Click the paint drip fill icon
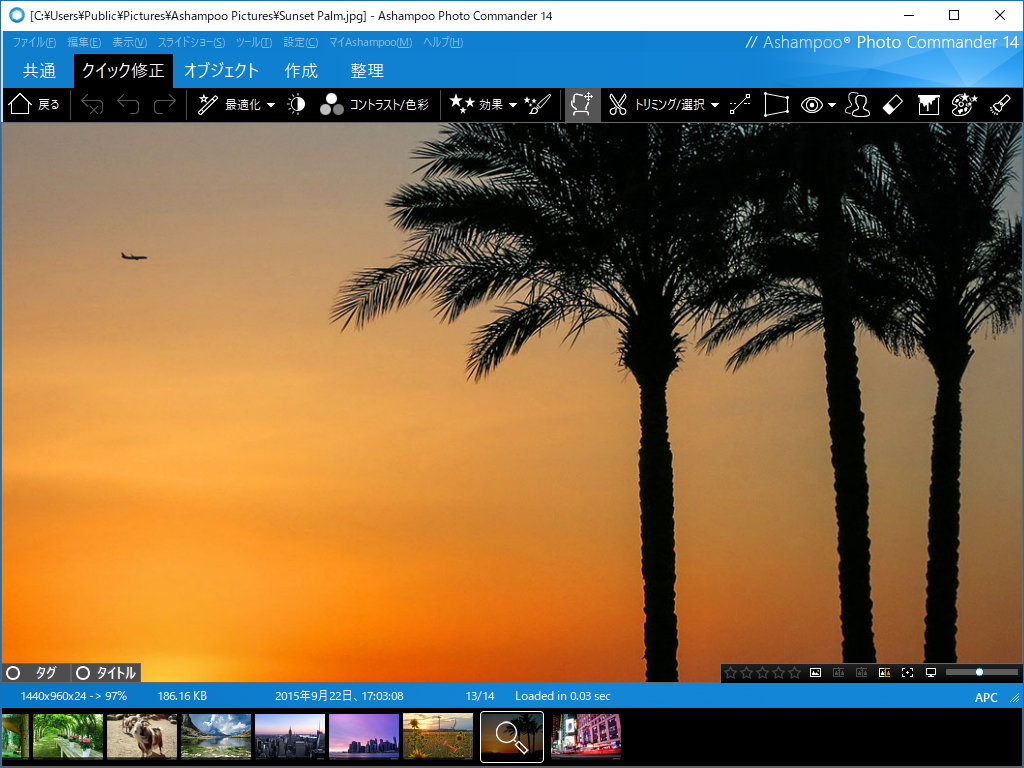This screenshot has width=1024, height=768. click(928, 104)
